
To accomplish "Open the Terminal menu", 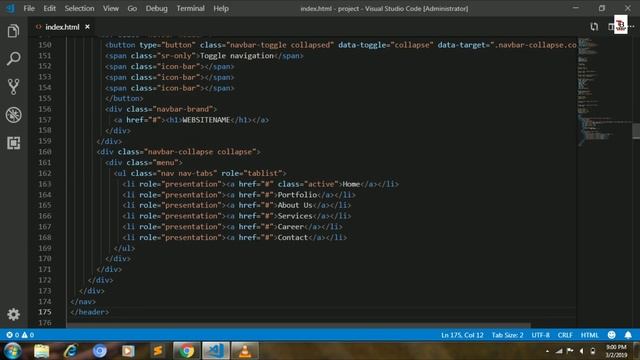I will coord(190,8).
